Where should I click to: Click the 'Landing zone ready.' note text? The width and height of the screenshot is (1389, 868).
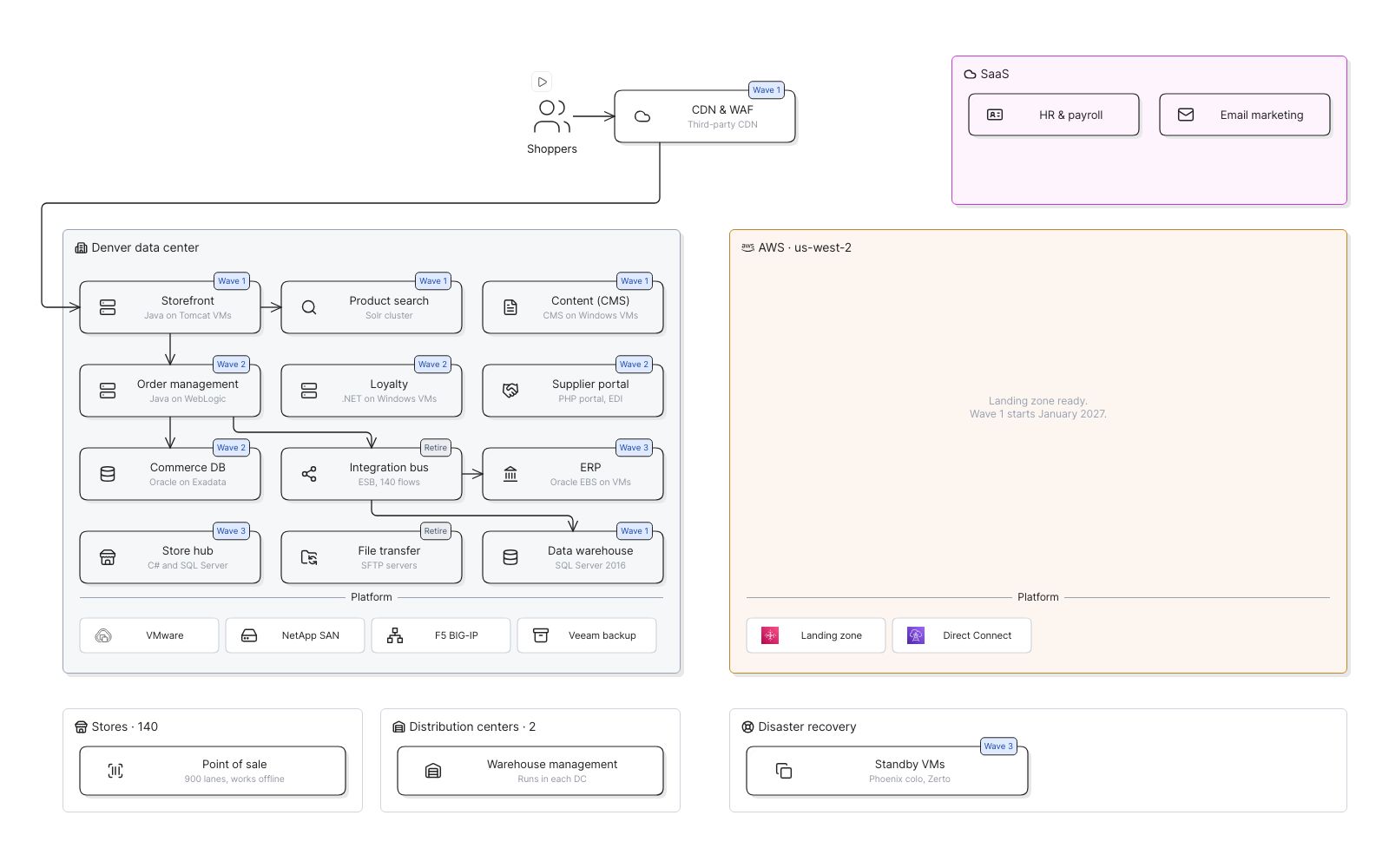click(1038, 401)
